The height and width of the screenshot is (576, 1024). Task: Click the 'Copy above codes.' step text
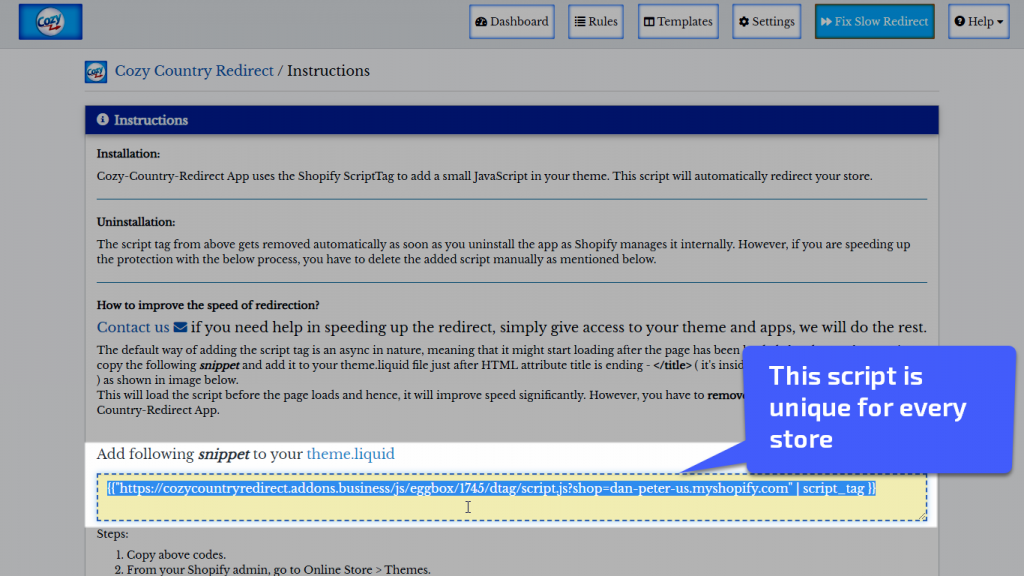pyautogui.click(x=176, y=554)
